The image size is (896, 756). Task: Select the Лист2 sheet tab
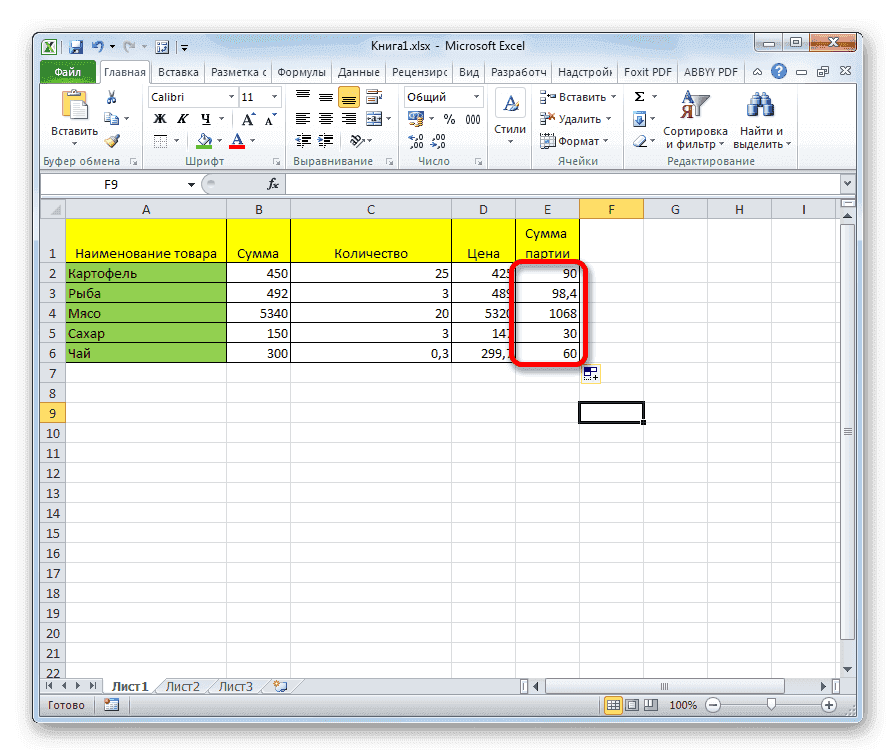[182, 687]
